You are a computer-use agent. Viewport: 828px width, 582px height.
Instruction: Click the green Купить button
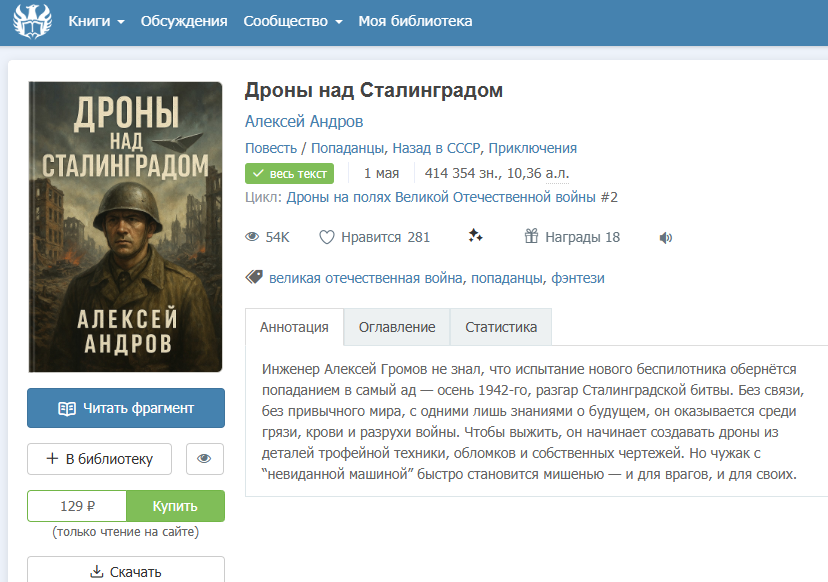point(175,506)
